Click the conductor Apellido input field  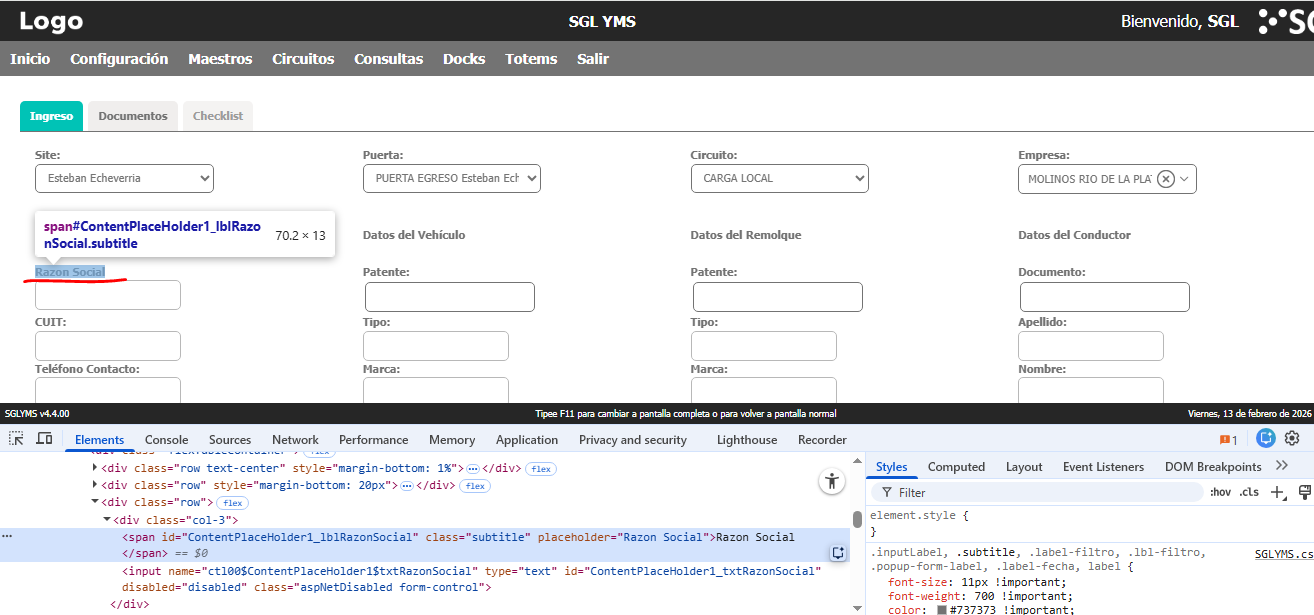1091,346
